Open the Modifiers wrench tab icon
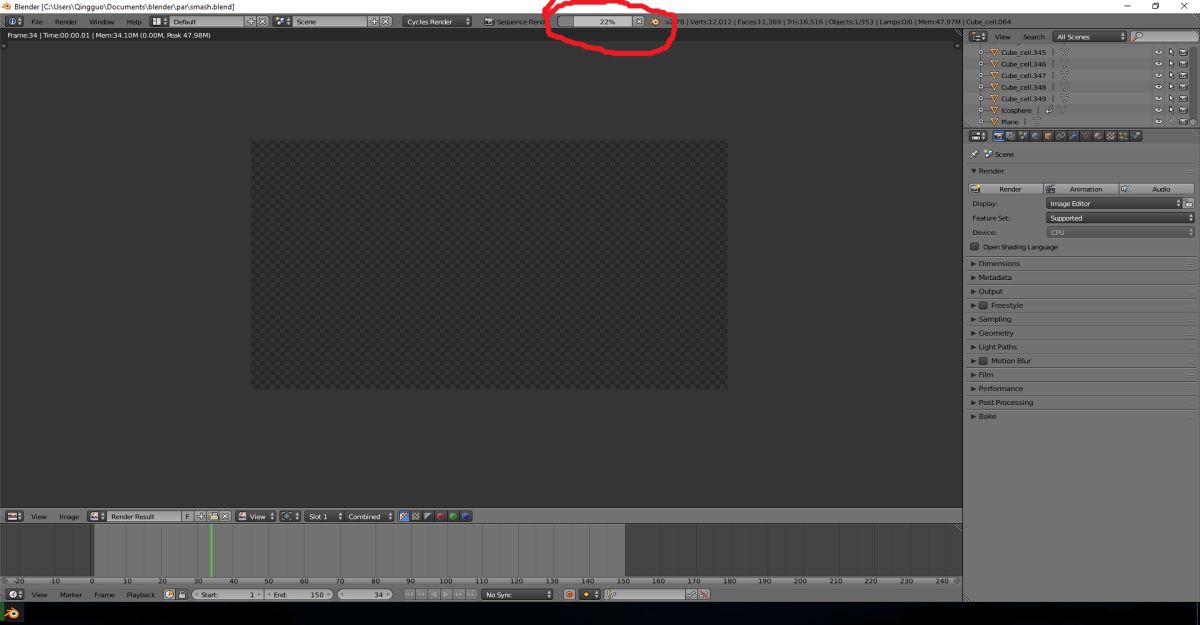The image size is (1200, 625). pyautogui.click(x=1073, y=136)
